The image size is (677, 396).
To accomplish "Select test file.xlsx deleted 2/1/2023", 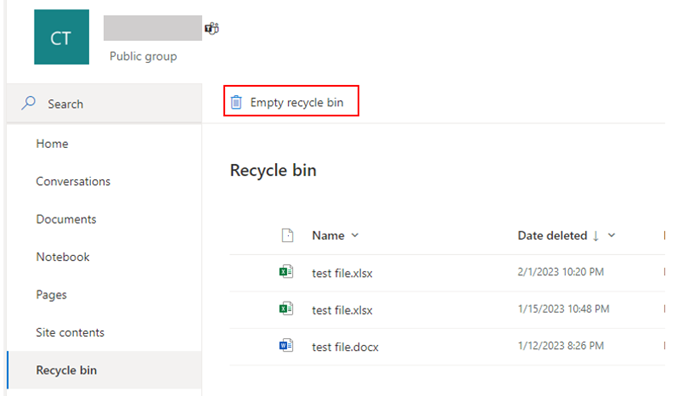I will coord(342,273).
